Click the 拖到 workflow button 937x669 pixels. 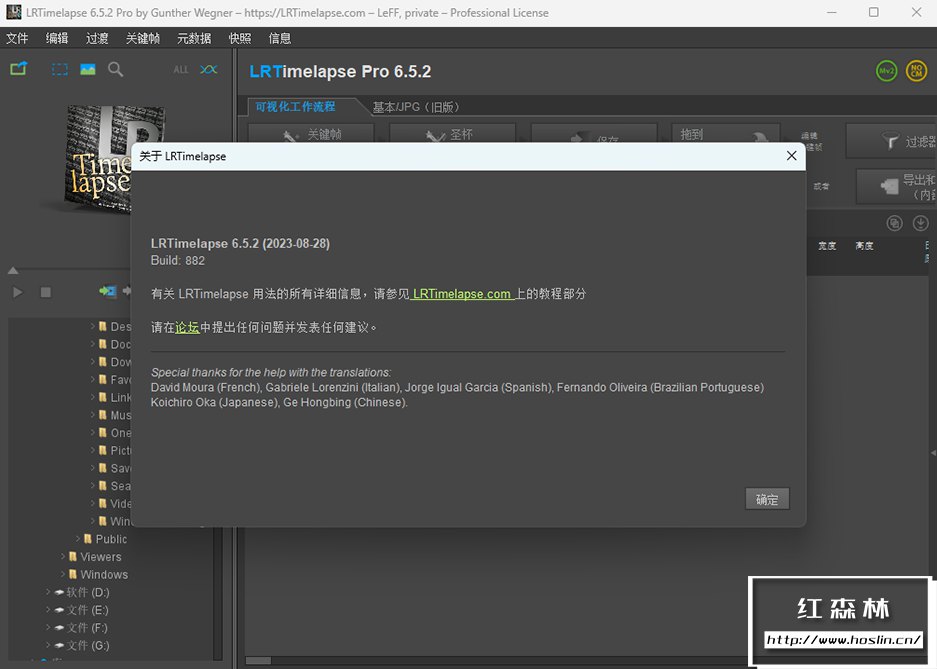coord(725,134)
